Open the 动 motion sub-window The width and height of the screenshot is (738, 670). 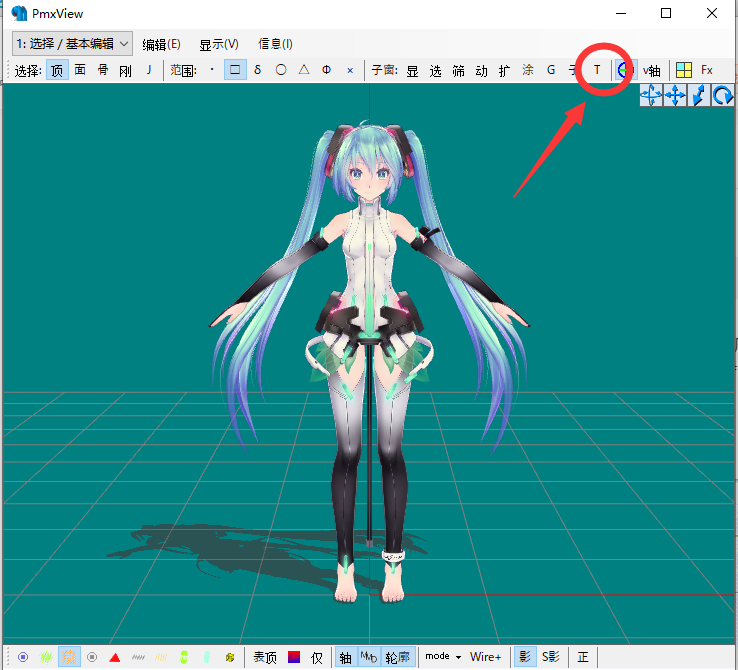481,71
